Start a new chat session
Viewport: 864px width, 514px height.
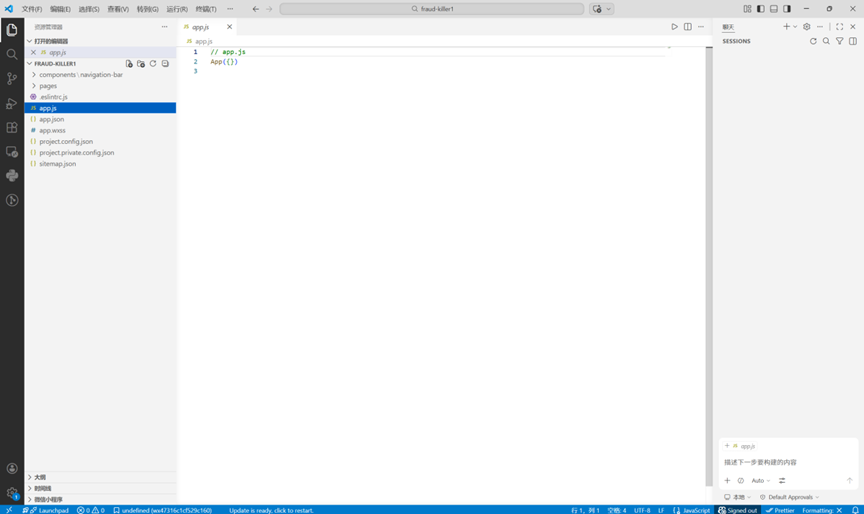click(786, 26)
